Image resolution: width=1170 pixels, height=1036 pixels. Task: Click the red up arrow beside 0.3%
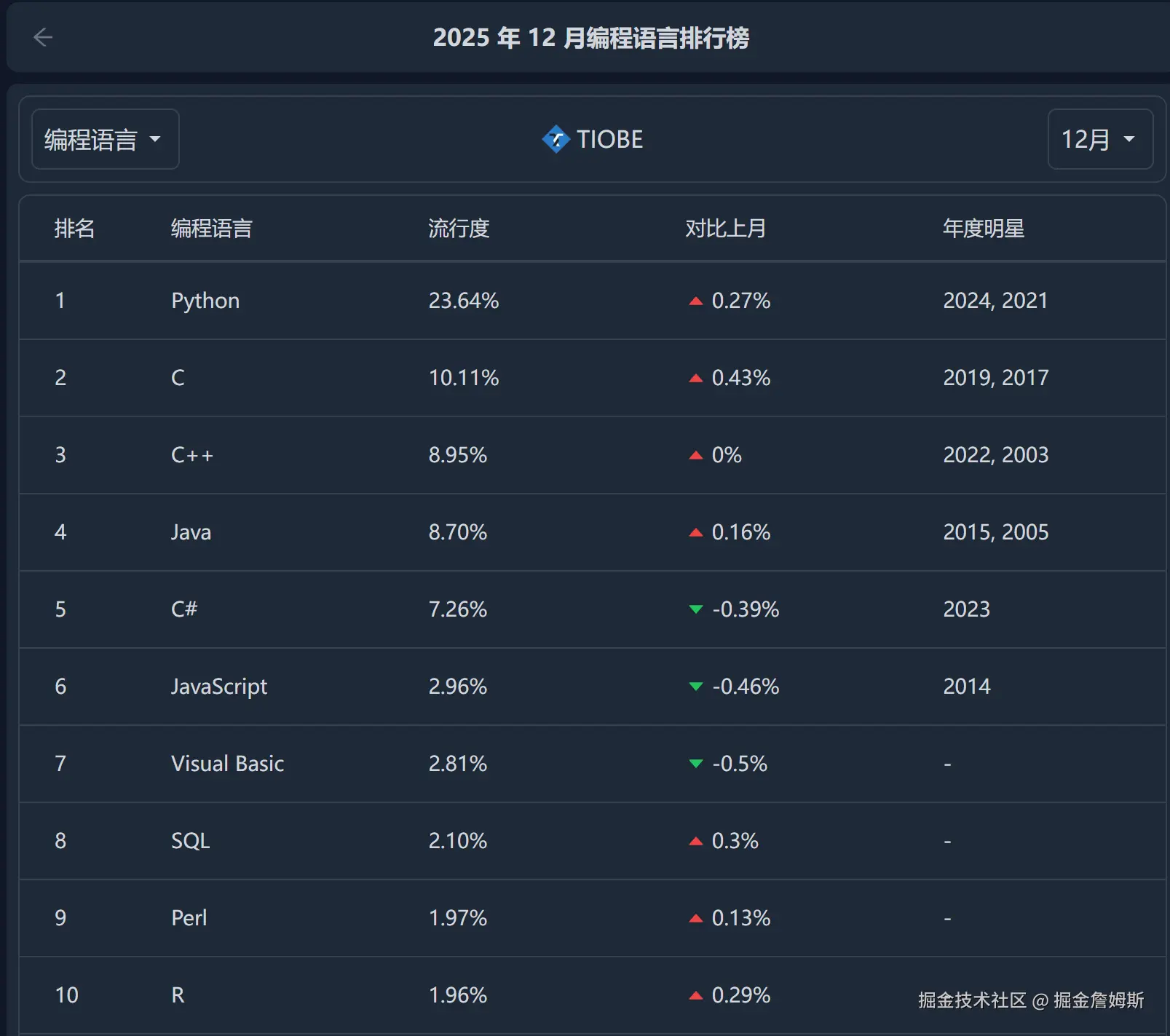click(x=696, y=841)
